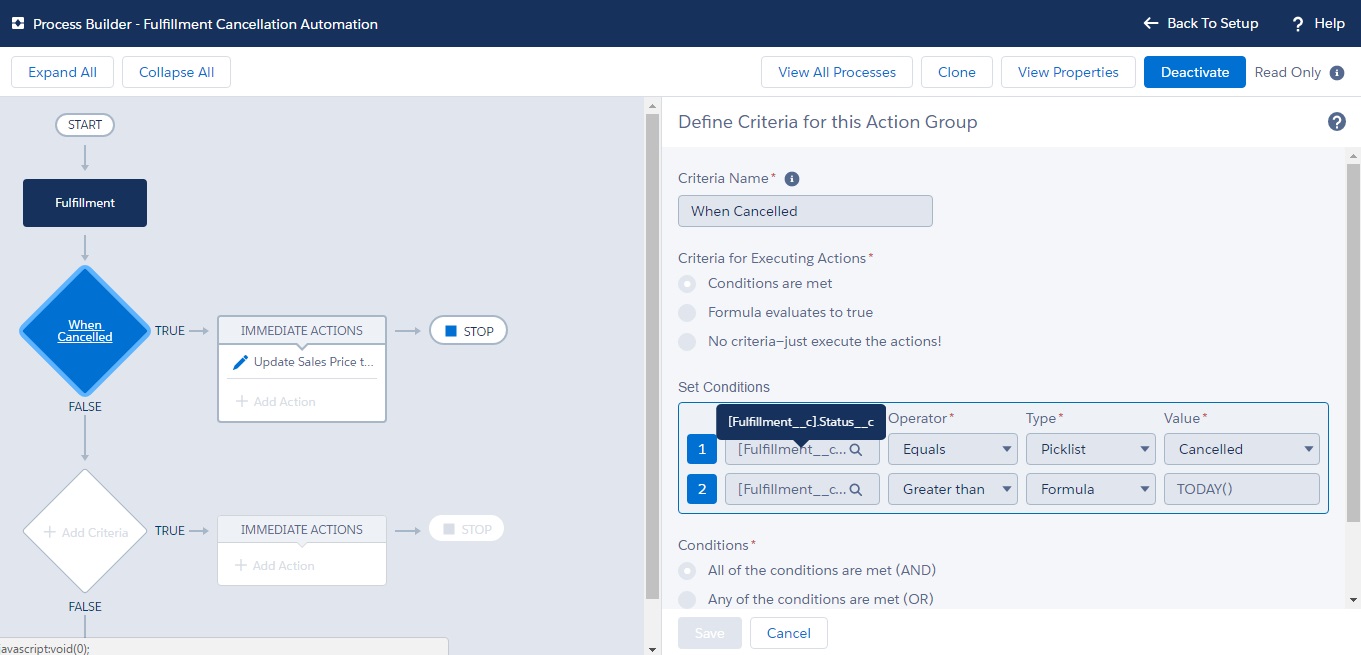This screenshot has height=655, width=1361.
Task: Click pencil icon for Update Sales Price action
Action: pyautogui.click(x=240, y=362)
